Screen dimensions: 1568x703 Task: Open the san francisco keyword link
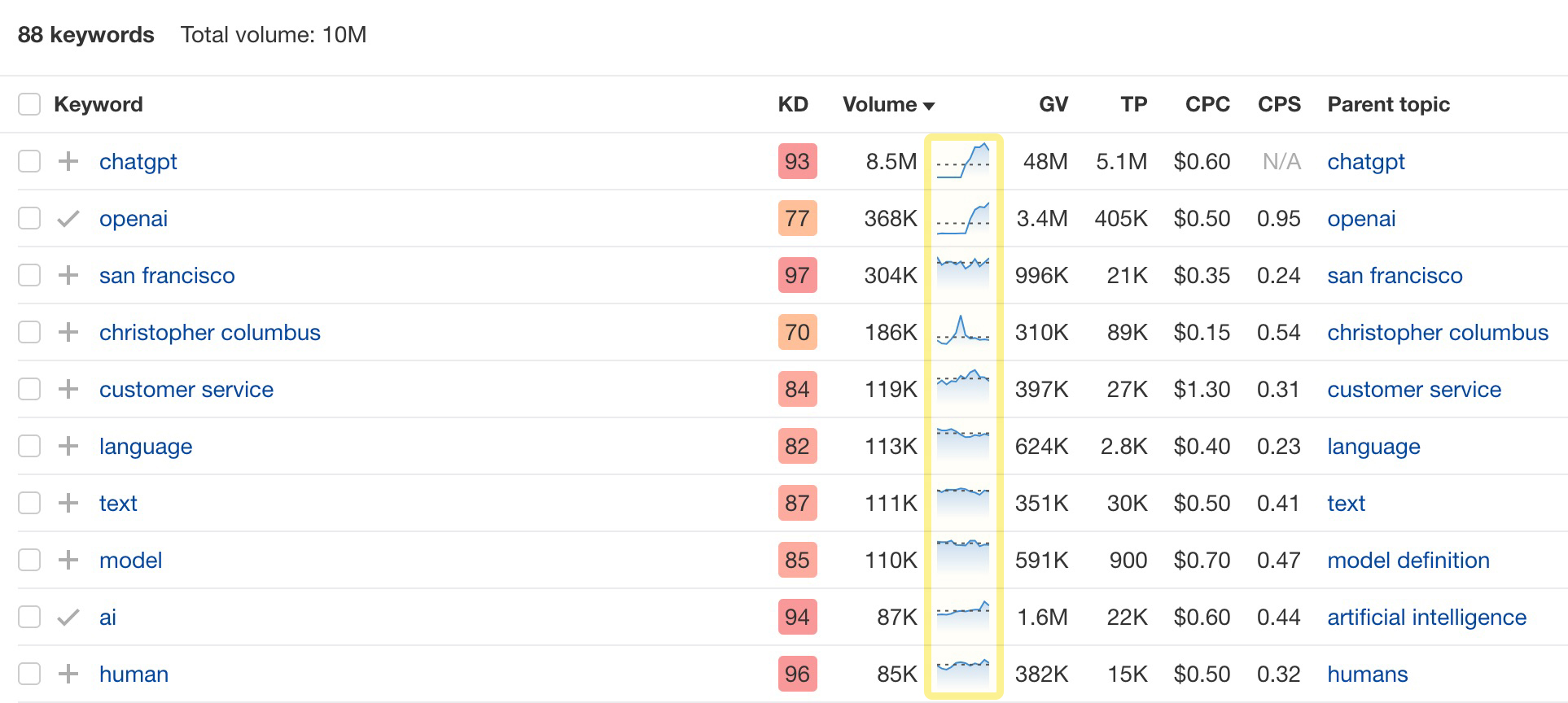167,275
